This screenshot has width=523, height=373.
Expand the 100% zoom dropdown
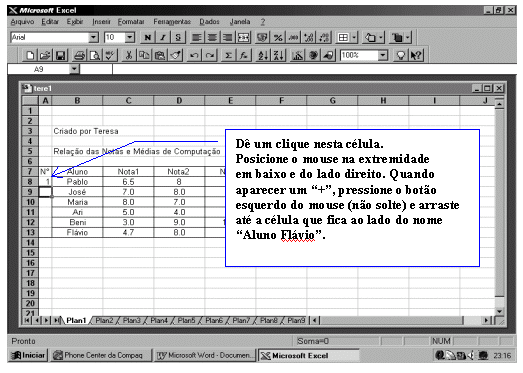point(383,55)
